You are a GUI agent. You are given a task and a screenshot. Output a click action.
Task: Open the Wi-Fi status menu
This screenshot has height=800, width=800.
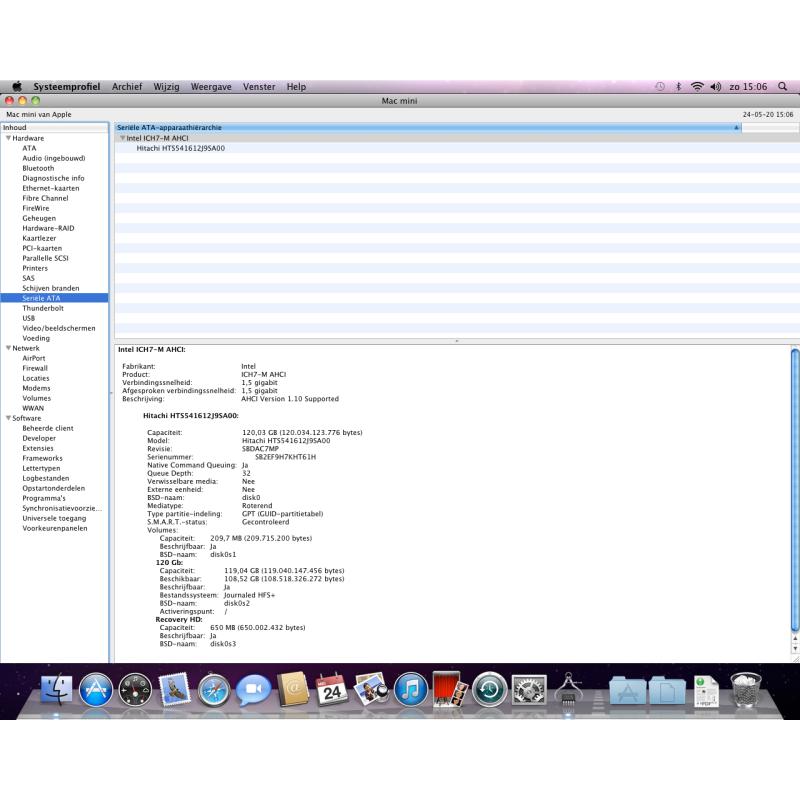pos(696,86)
